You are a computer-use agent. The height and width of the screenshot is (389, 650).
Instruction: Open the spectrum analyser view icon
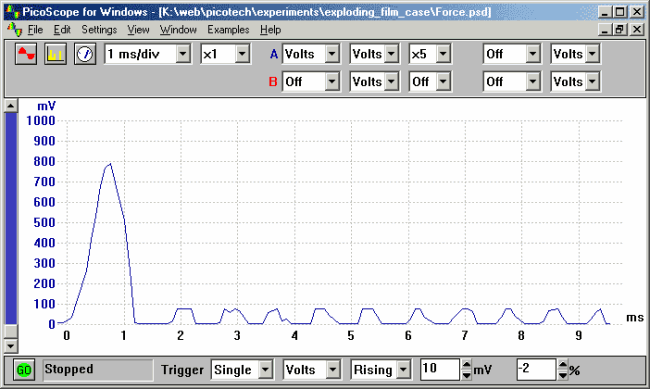tap(56, 54)
